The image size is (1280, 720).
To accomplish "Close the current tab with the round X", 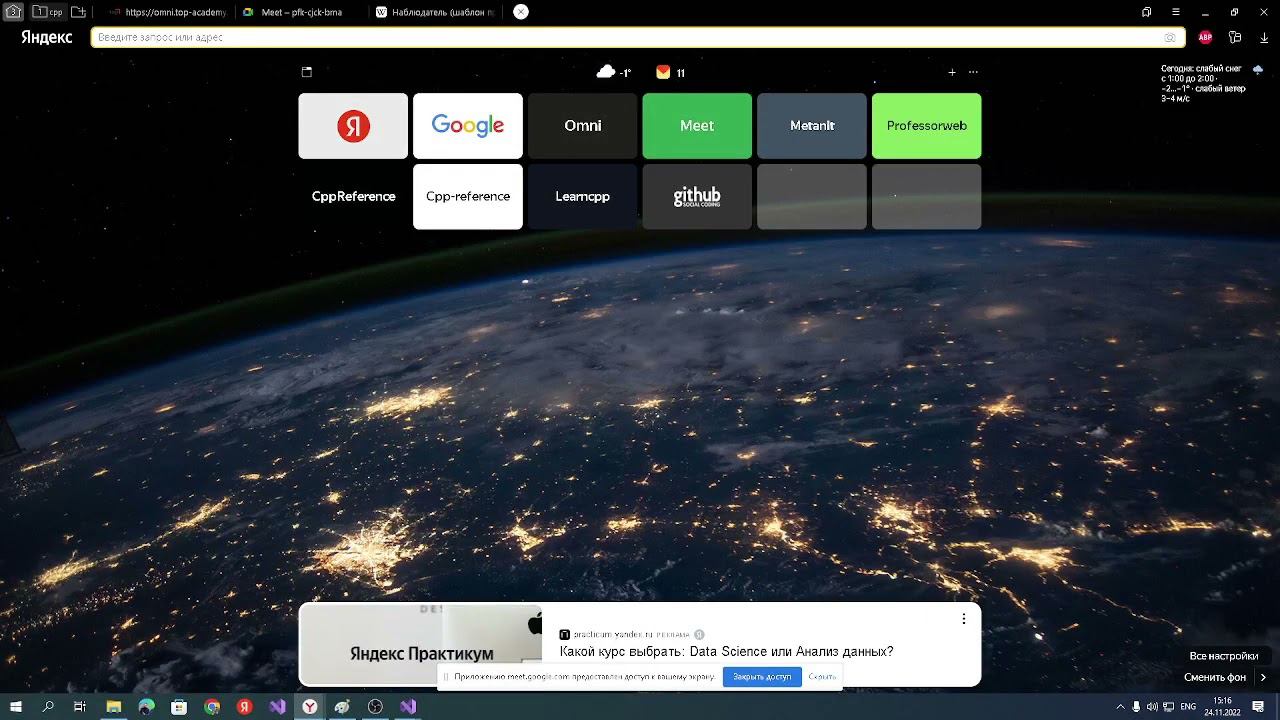I will point(521,12).
